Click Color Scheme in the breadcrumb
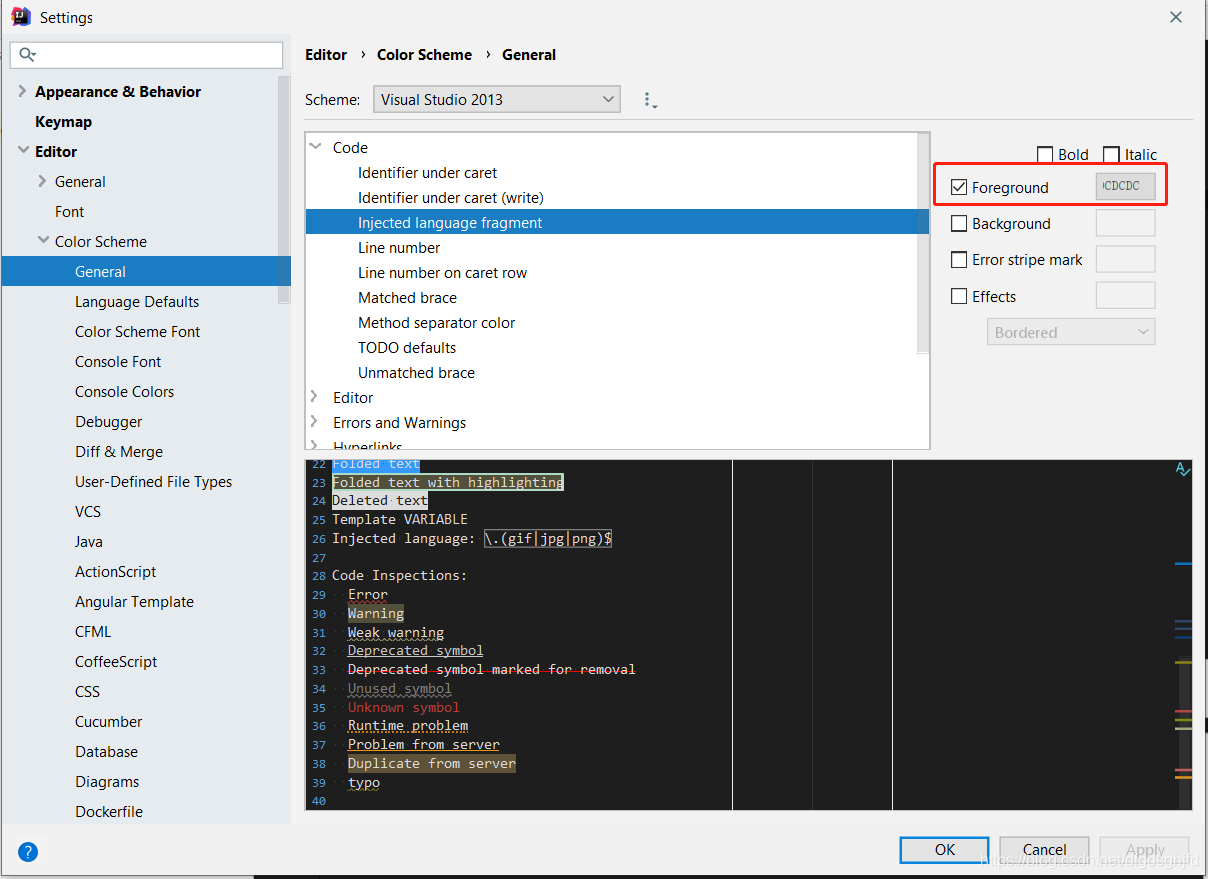This screenshot has height=879, width=1208. click(x=424, y=55)
